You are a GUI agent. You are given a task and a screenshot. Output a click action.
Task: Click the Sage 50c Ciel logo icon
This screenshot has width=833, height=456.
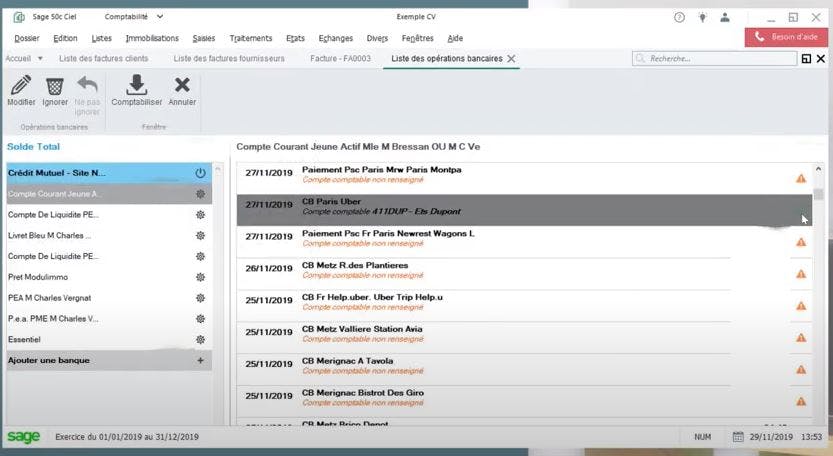coord(19,17)
